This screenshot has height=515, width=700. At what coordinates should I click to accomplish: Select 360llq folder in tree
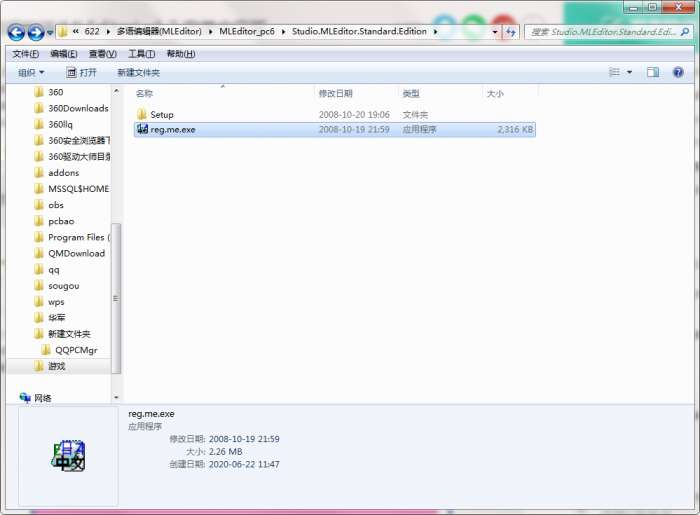coord(60,124)
